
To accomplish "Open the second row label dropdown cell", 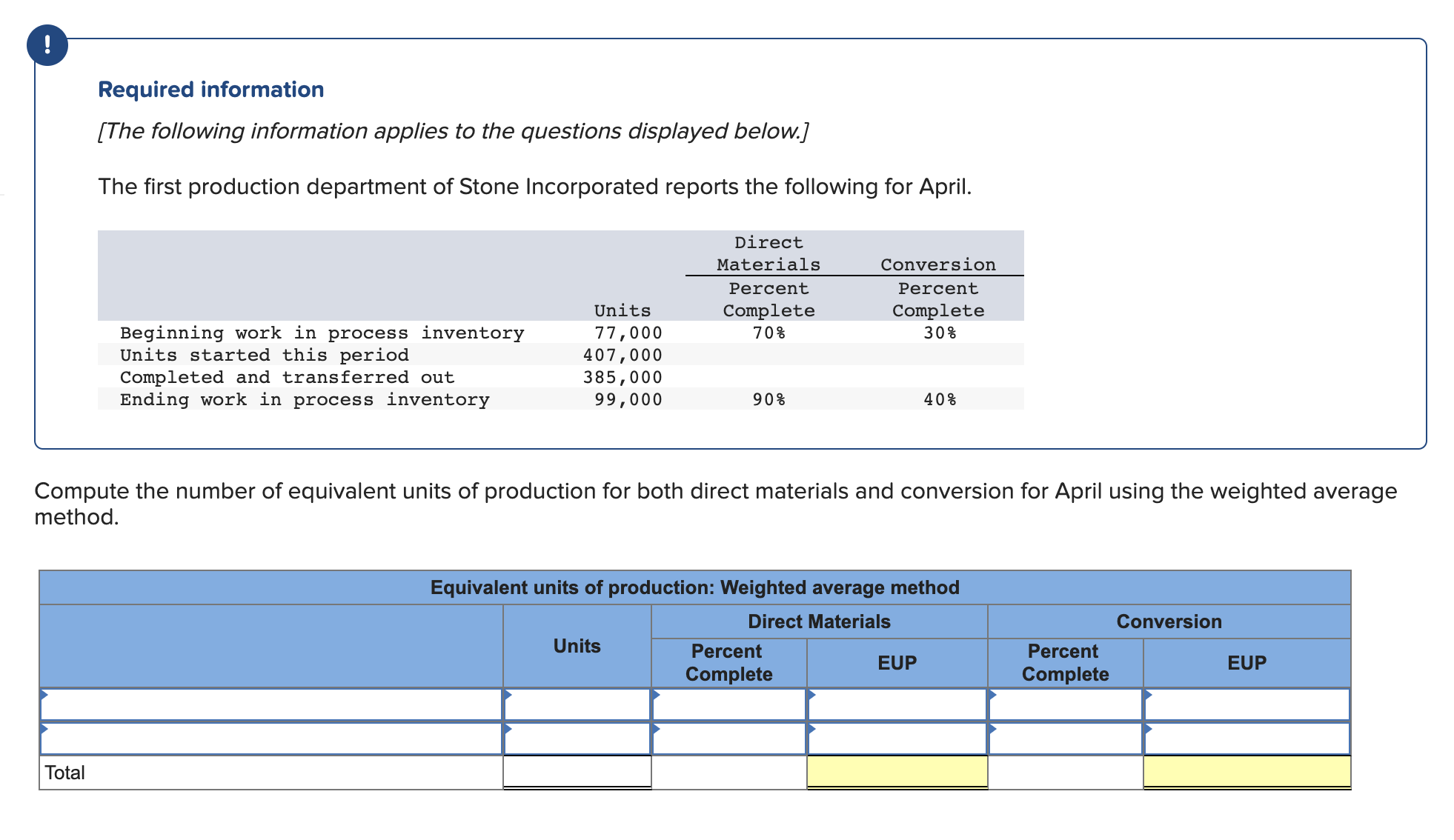I will [x=271, y=739].
